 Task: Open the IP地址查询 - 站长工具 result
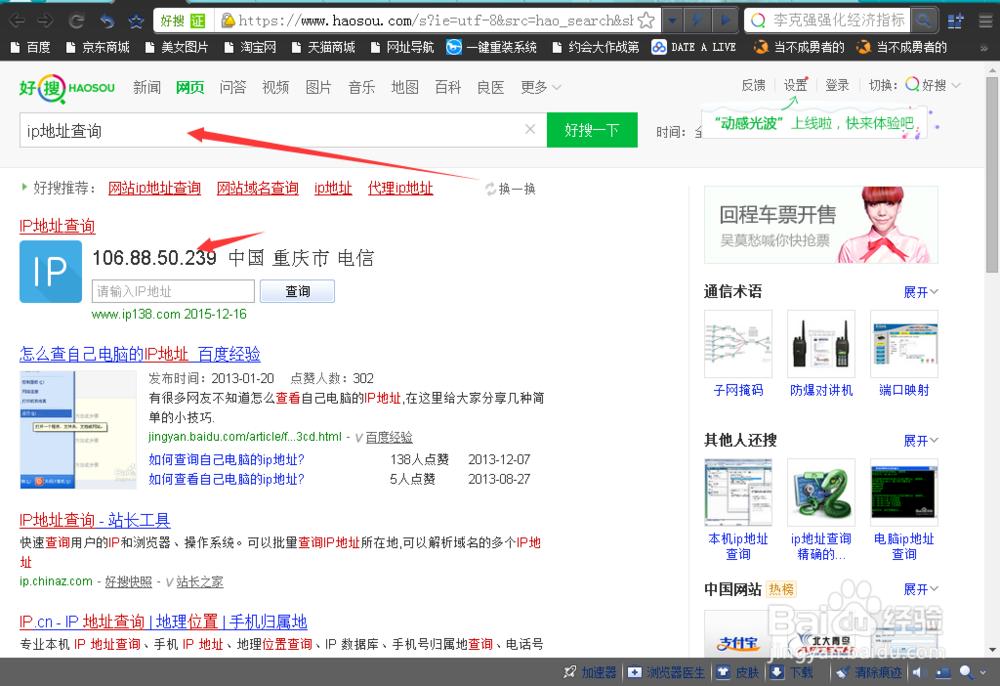pyautogui.click(x=94, y=520)
